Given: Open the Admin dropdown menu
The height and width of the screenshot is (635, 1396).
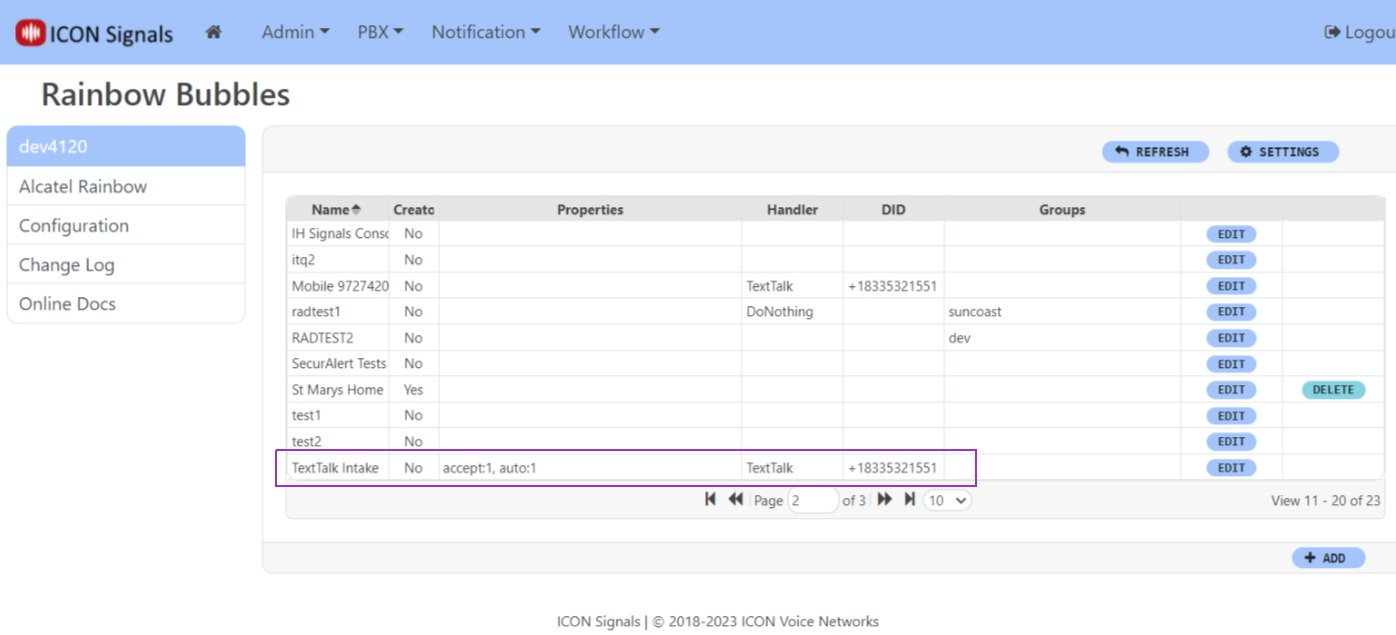Looking at the screenshot, I should tap(295, 32).
